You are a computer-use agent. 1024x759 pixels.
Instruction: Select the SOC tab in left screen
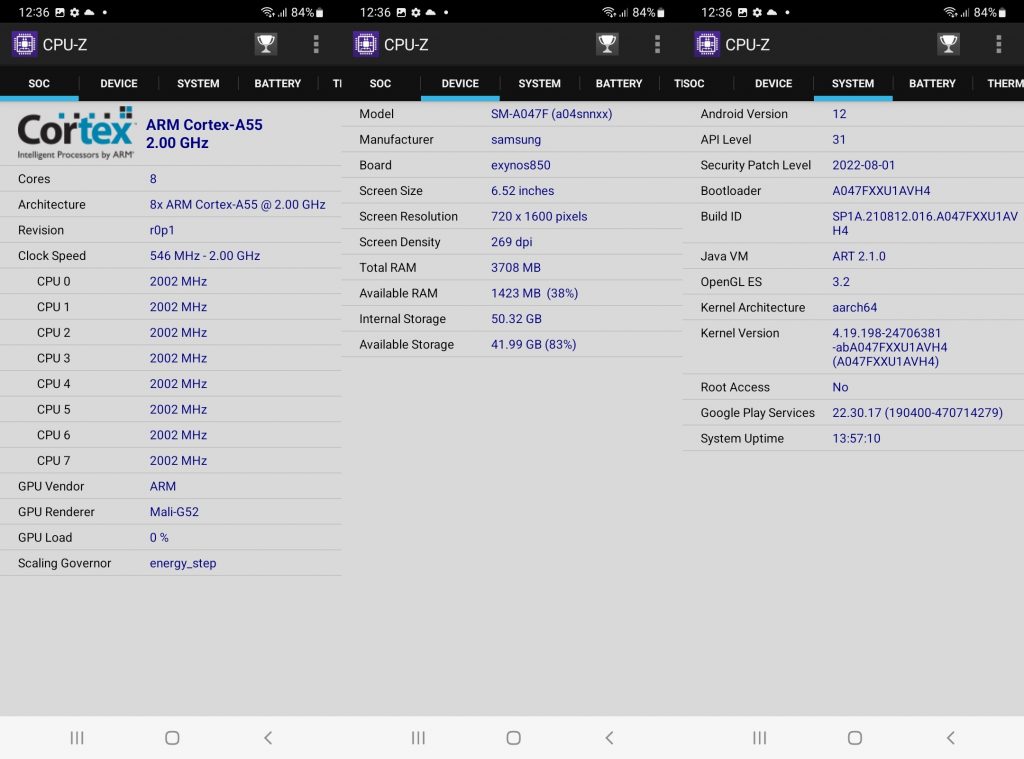[x=39, y=84]
